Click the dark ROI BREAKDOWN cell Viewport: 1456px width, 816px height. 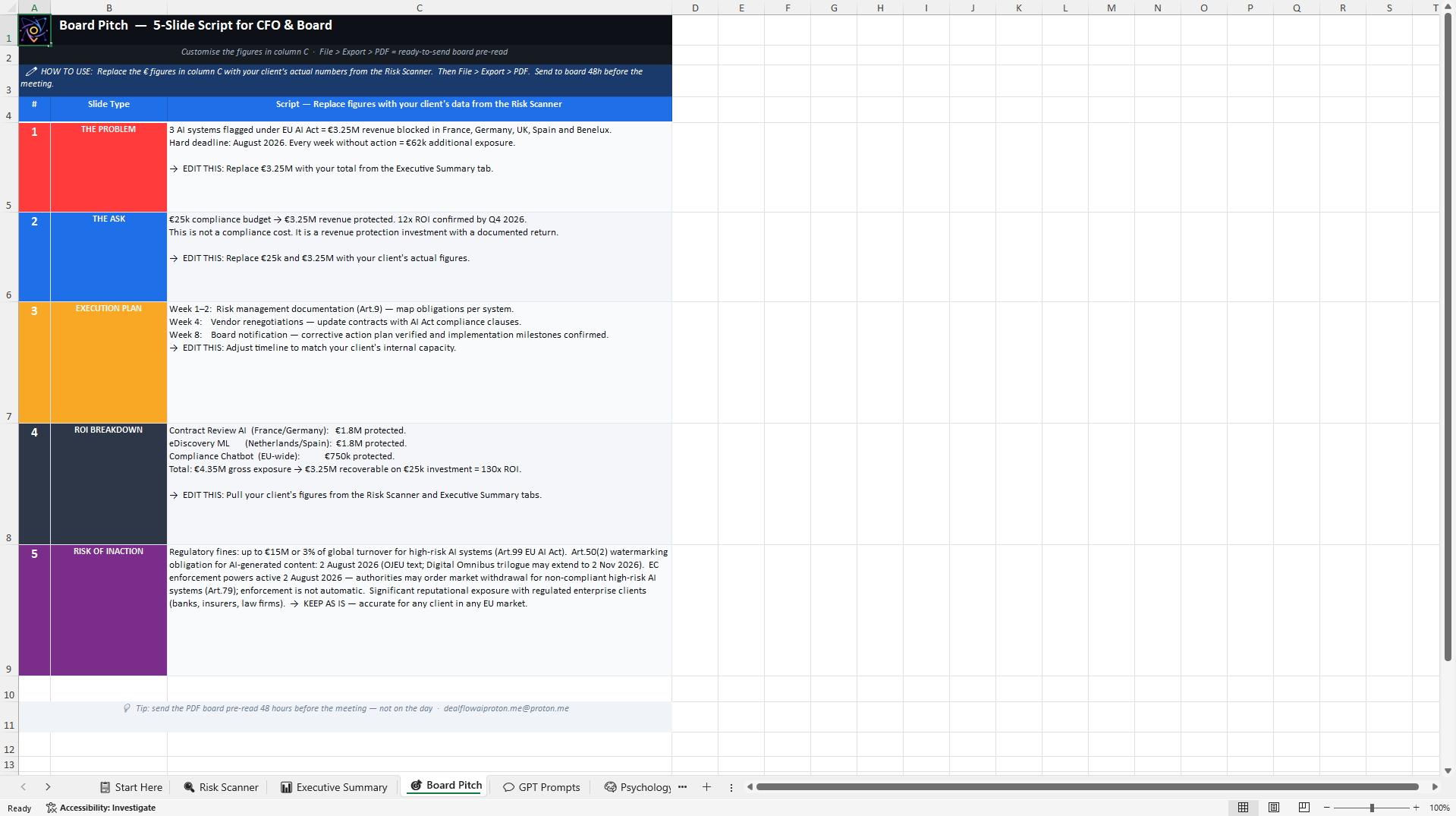coord(108,484)
